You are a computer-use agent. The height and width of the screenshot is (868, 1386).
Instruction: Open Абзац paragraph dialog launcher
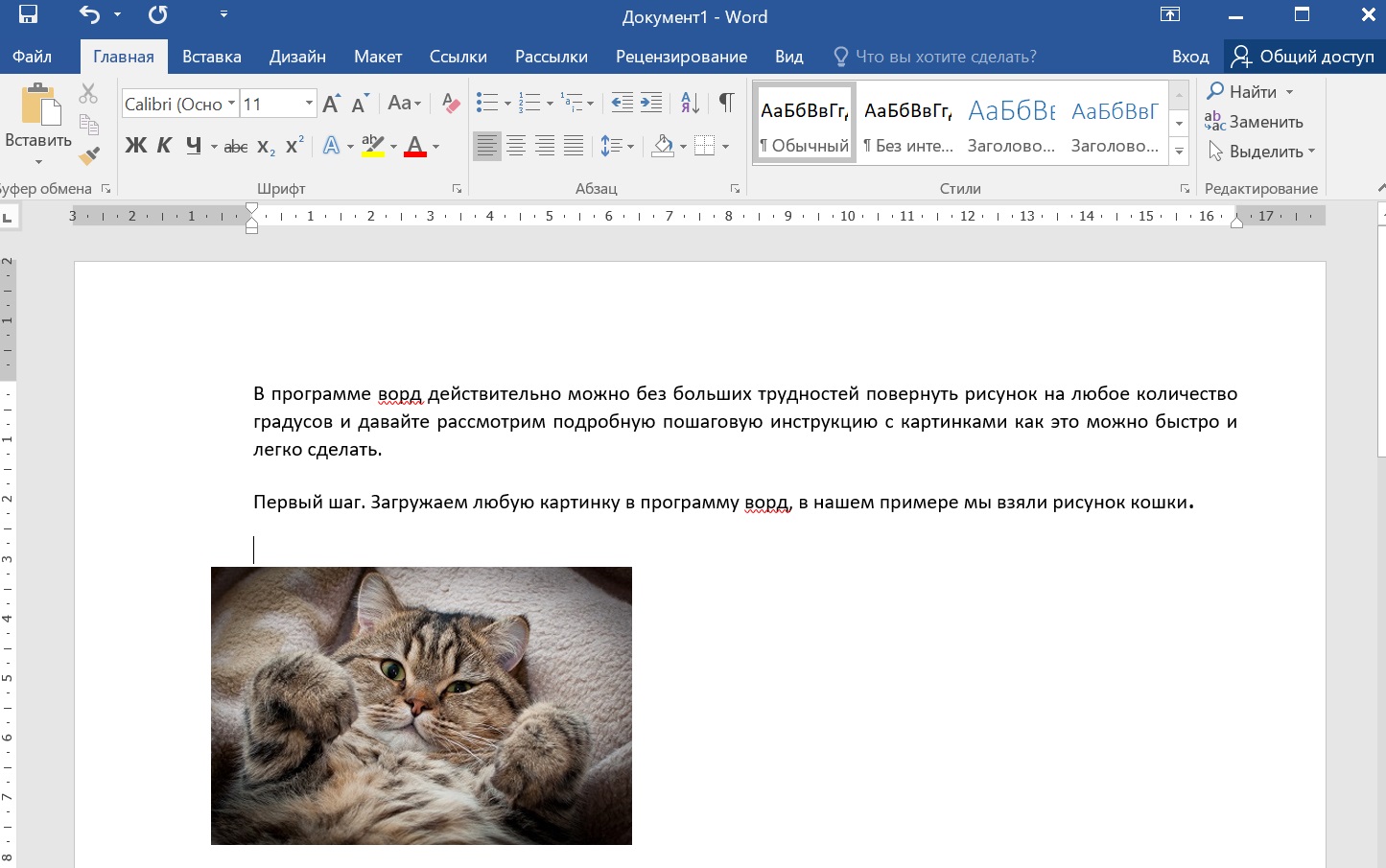[735, 189]
